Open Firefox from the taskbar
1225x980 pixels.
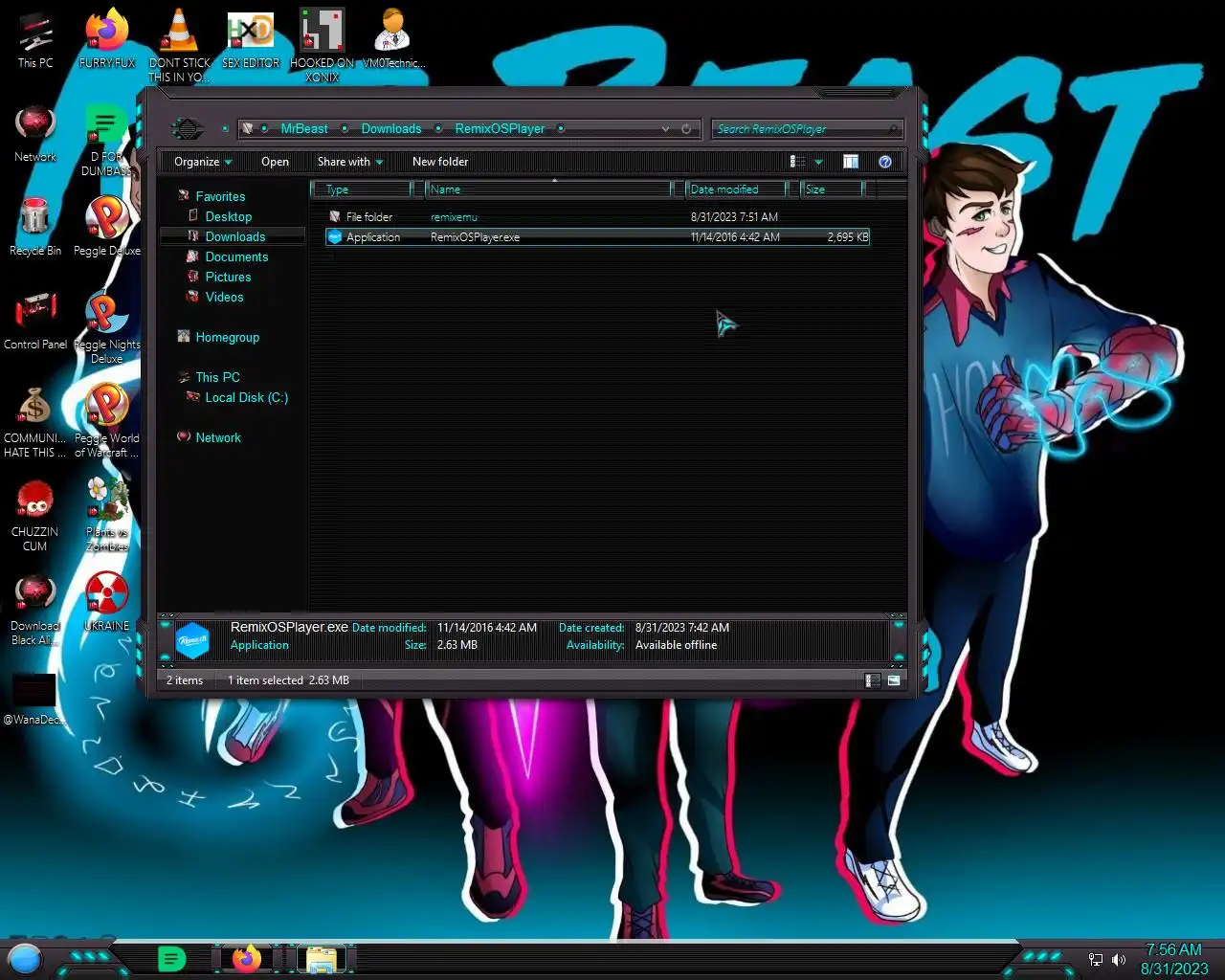pos(246,958)
